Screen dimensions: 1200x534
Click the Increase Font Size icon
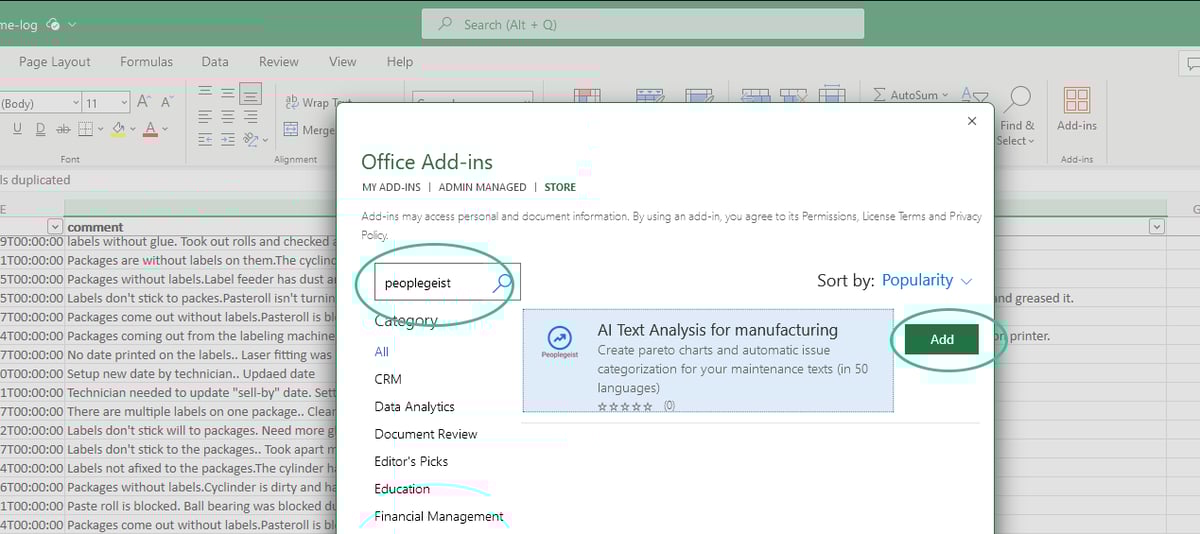coord(143,102)
